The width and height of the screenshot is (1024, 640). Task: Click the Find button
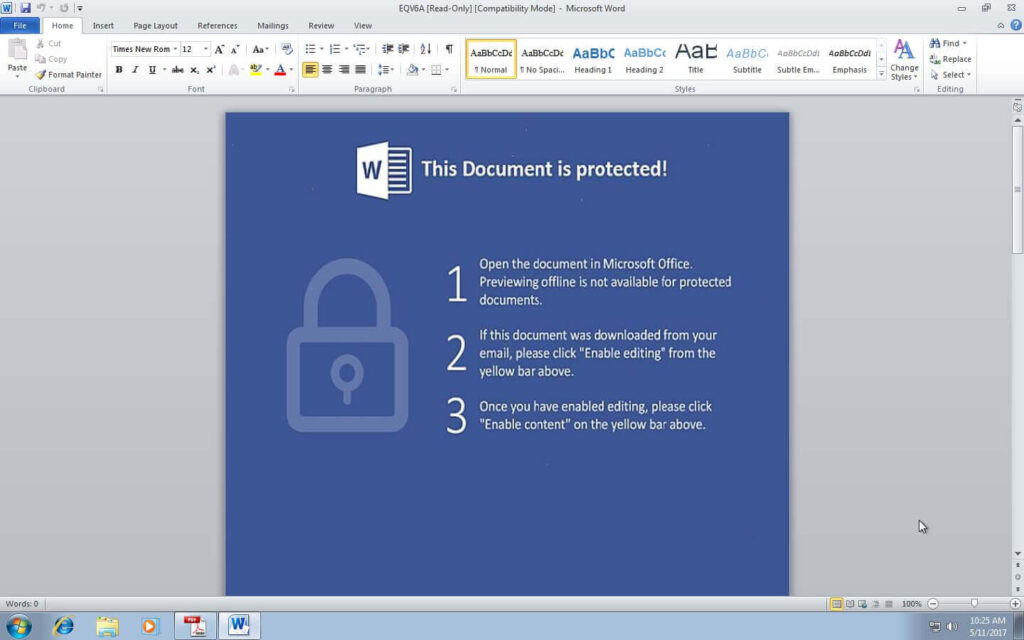(x=948, y=43)
